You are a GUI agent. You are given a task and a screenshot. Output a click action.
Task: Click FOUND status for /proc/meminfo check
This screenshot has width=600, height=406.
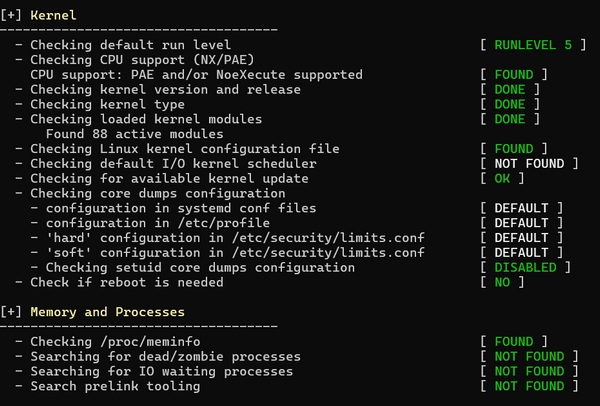(513, 342)
